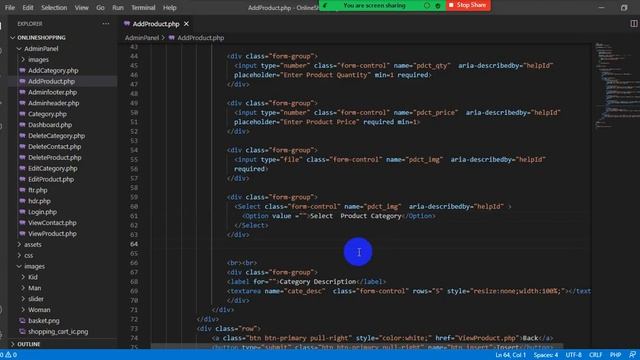Click line number 59 in gutter

tap(134, 197)
